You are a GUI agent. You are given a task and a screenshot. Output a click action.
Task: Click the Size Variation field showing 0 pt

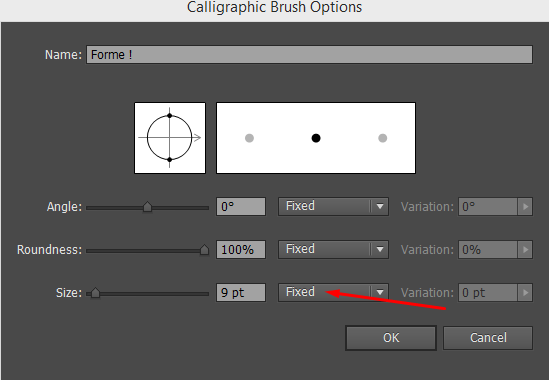click(x=488, y=292)
